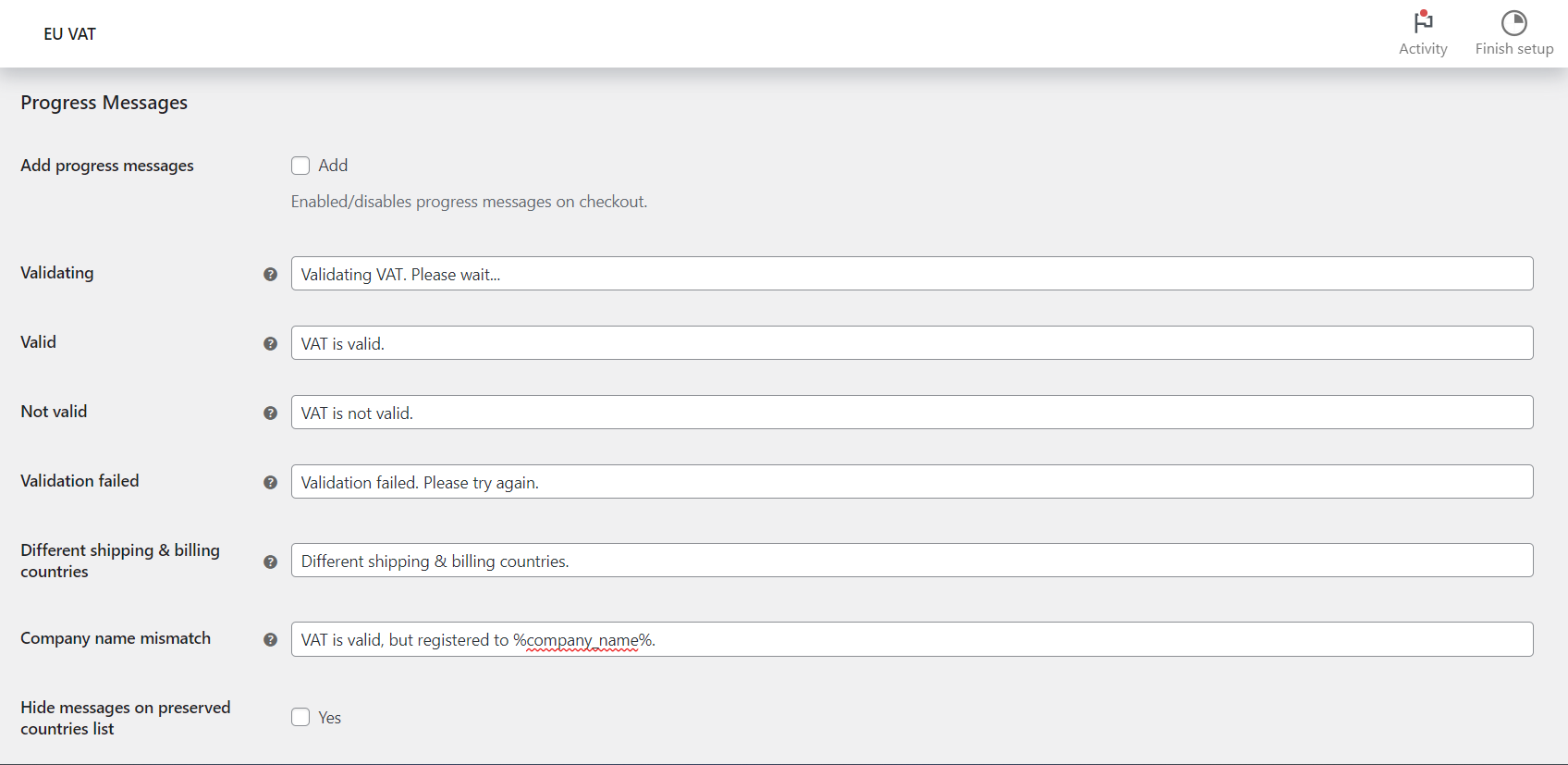The height and width of the screenshot is (765, 1568).
Task: Click help icon for Different shipping & billing countries
Action: coord(270,561)
